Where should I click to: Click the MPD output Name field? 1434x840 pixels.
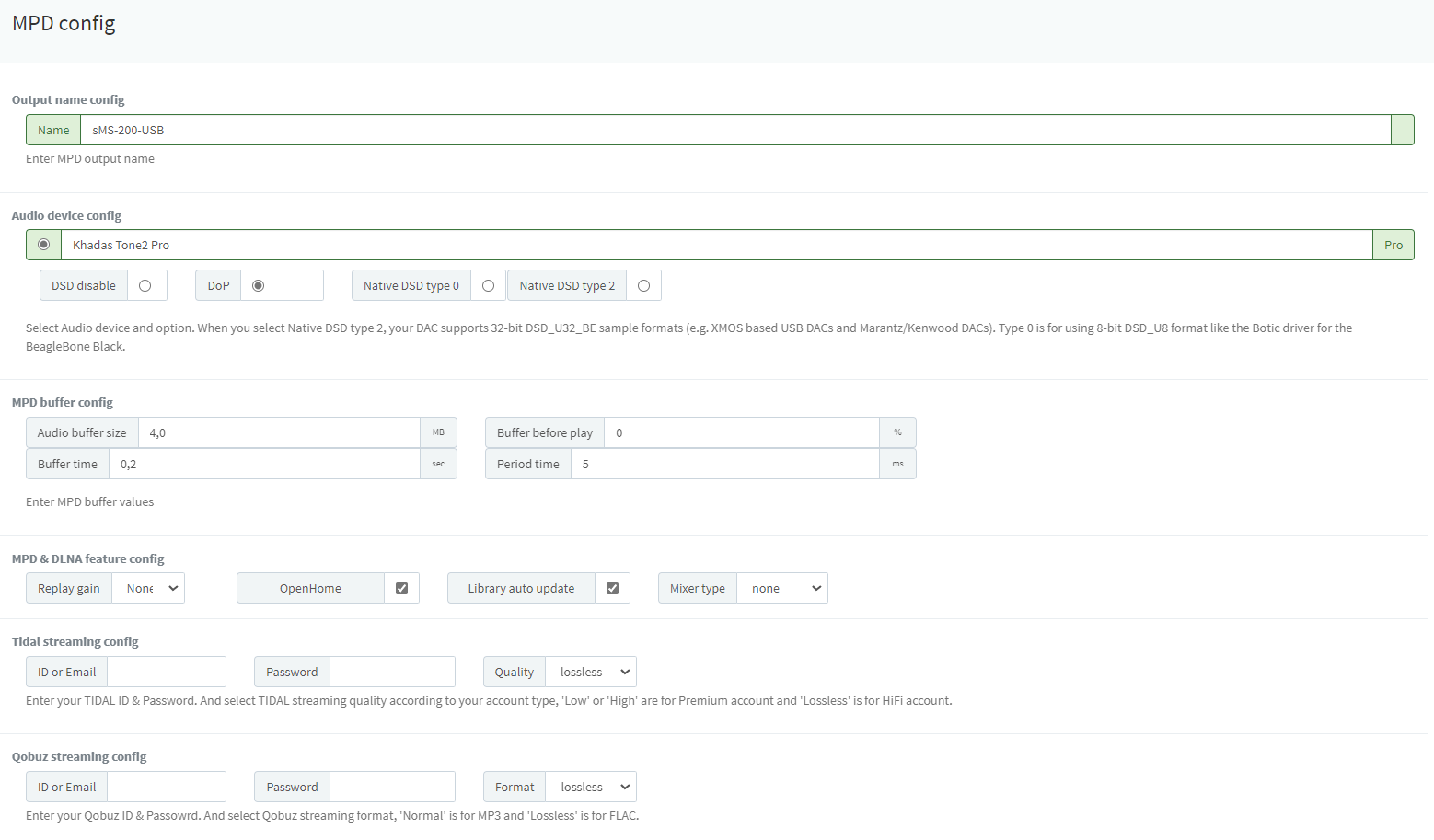pos(735,130)
